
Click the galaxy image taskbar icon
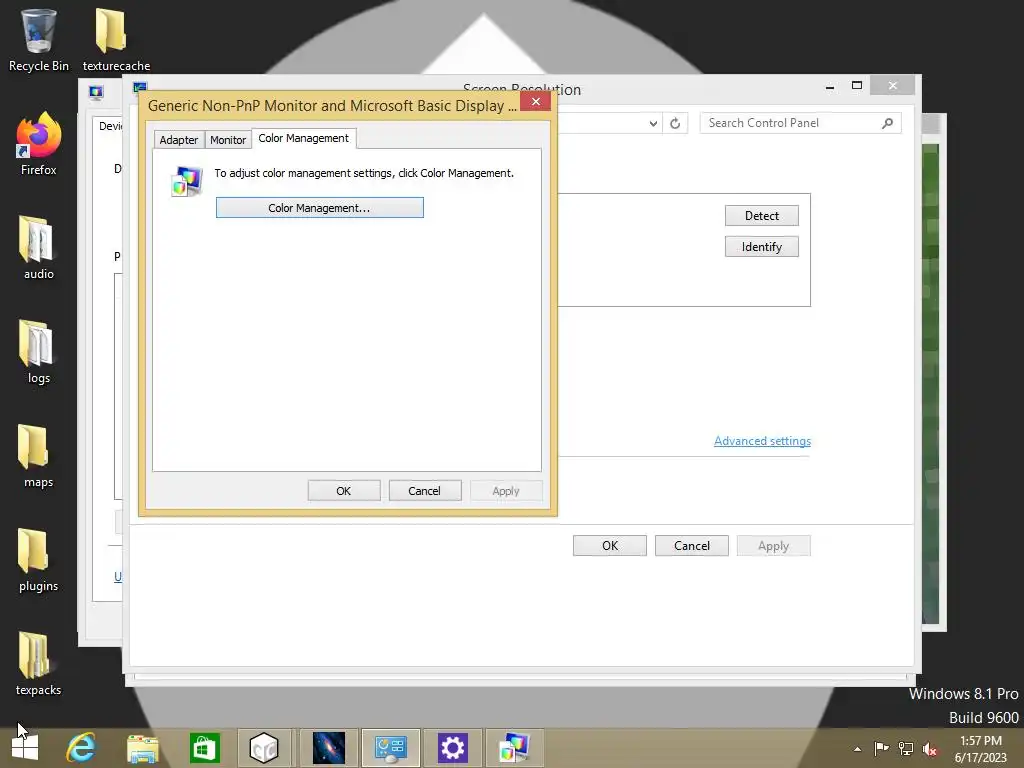click(x=328, y=748)
